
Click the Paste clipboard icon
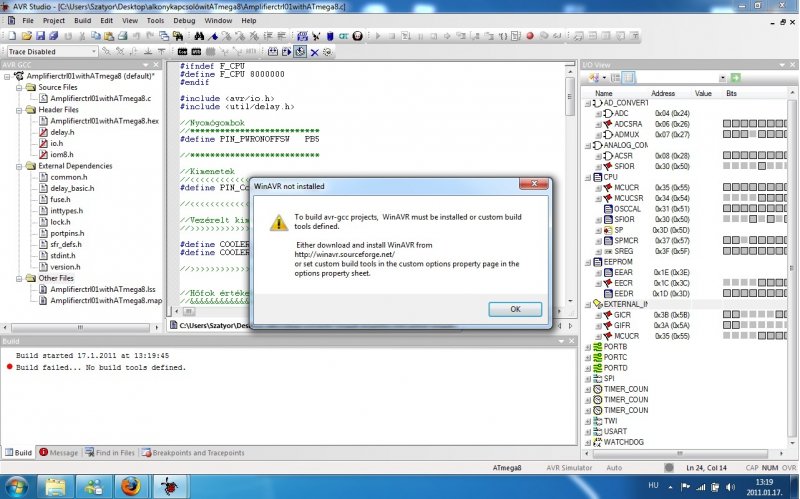pos(109,36)
